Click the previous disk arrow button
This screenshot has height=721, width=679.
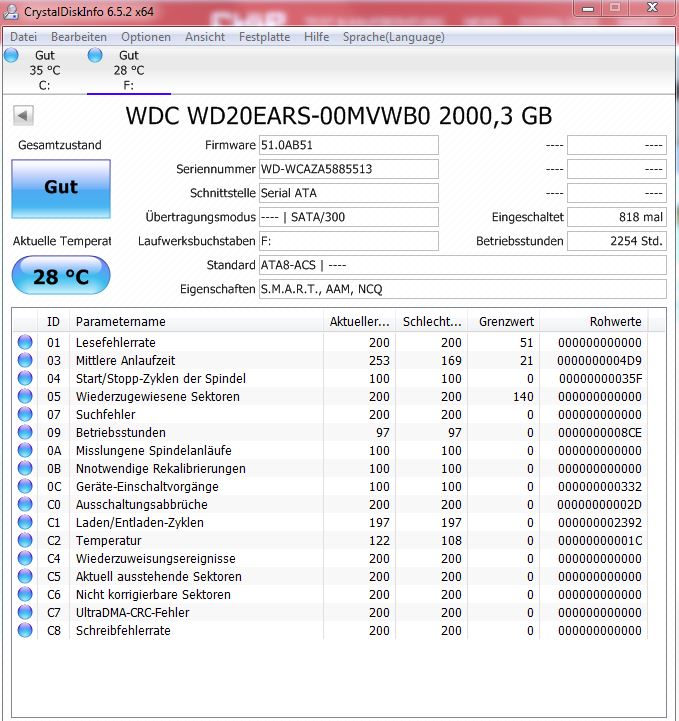coord(23,115)
